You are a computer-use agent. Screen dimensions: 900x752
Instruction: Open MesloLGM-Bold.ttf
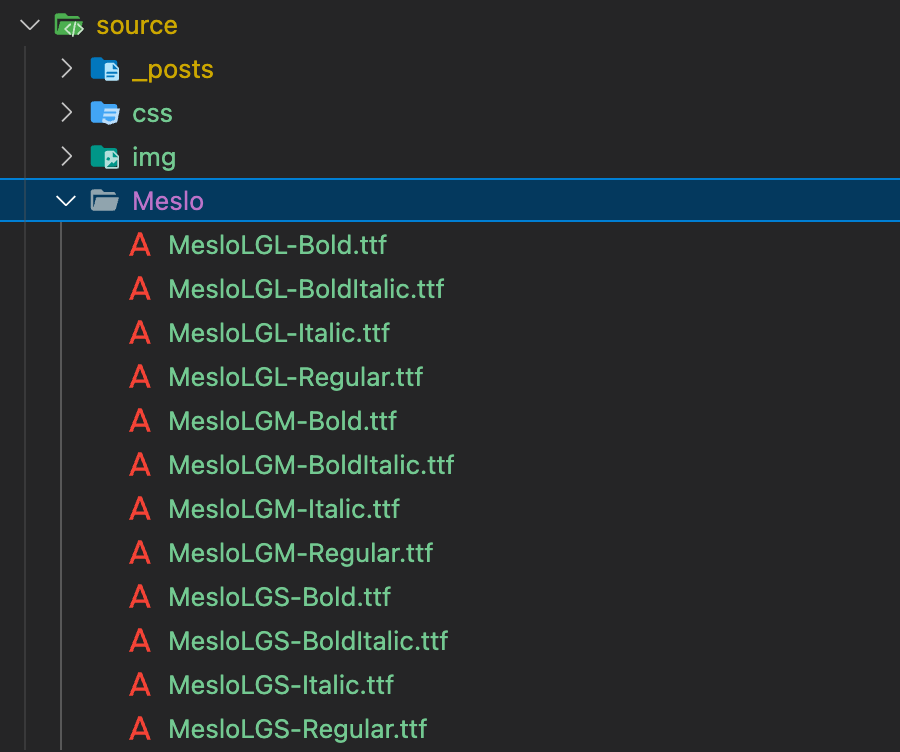[282, 420]
